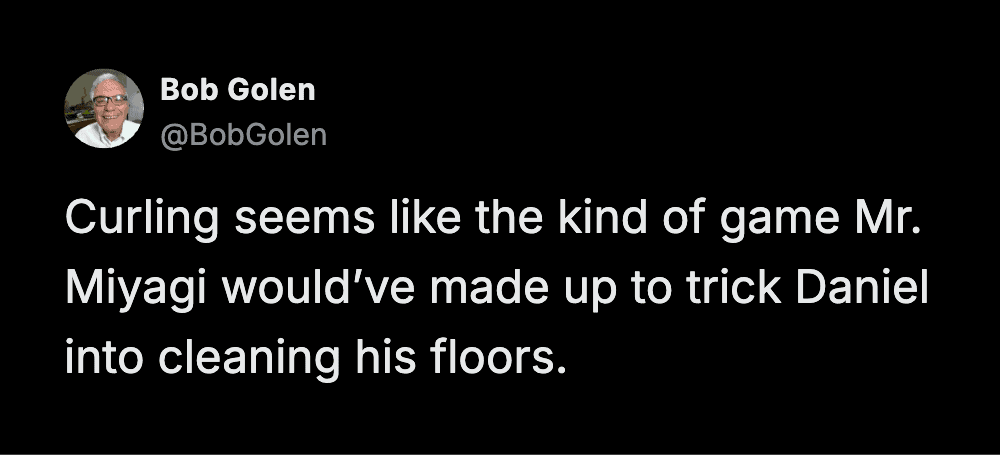Open the Bob Golen display name
This screenshot has width=1000, height=456.
click(238, 90)
